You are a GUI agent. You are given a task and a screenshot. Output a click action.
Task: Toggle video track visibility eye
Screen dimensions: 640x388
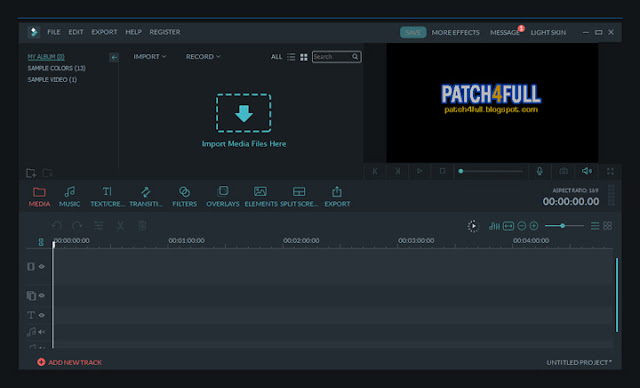(x=42, y=266)
